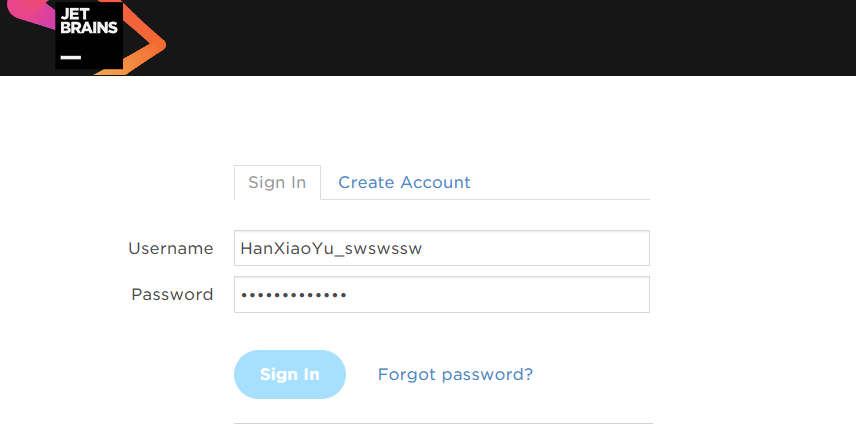The width and height of the screenshot is (856, 437).
Task: Click the white dash inside the black logo square
Action: coord(70,57)
